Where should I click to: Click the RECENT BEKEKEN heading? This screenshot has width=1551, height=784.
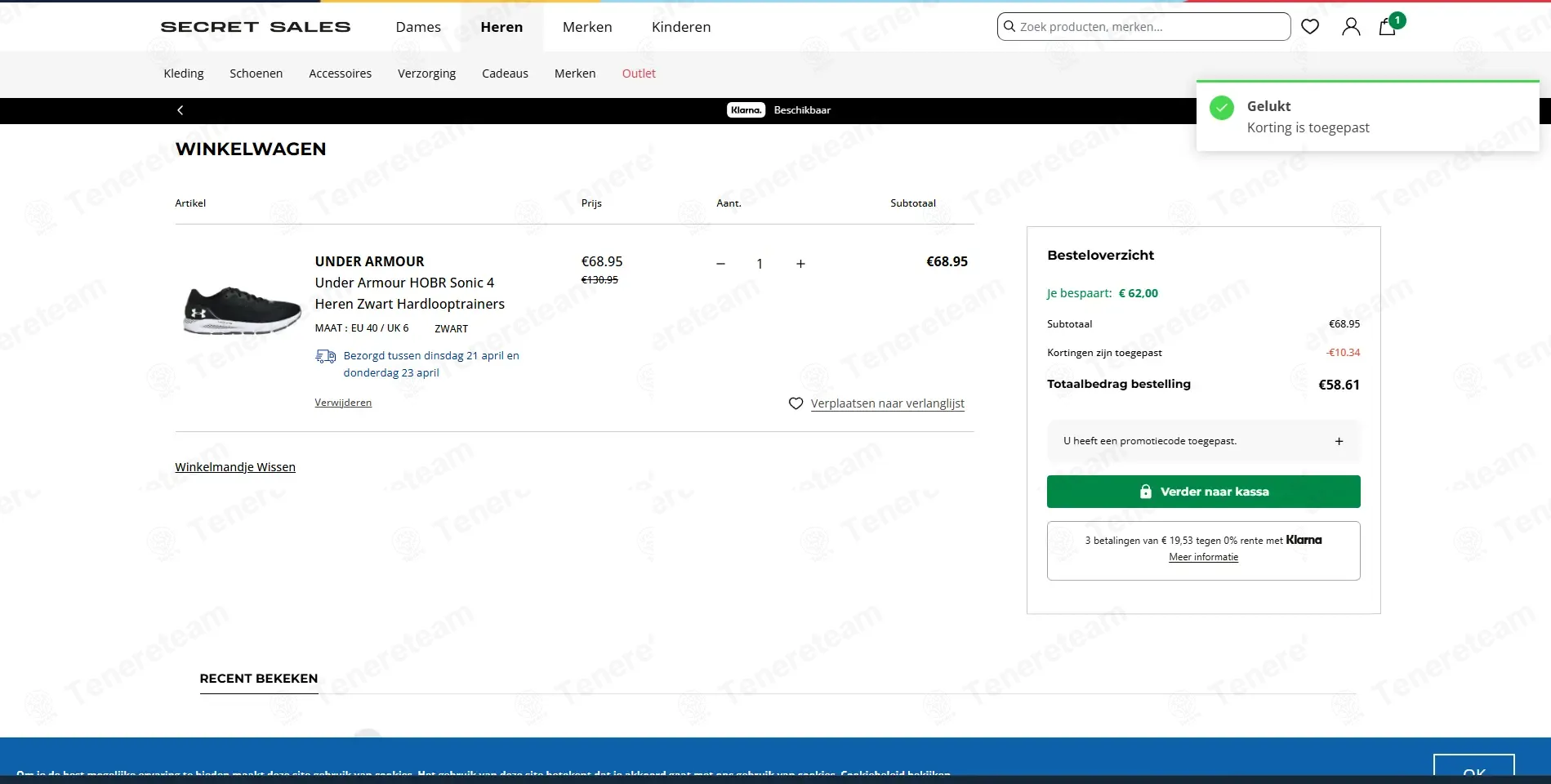(259, 679)
